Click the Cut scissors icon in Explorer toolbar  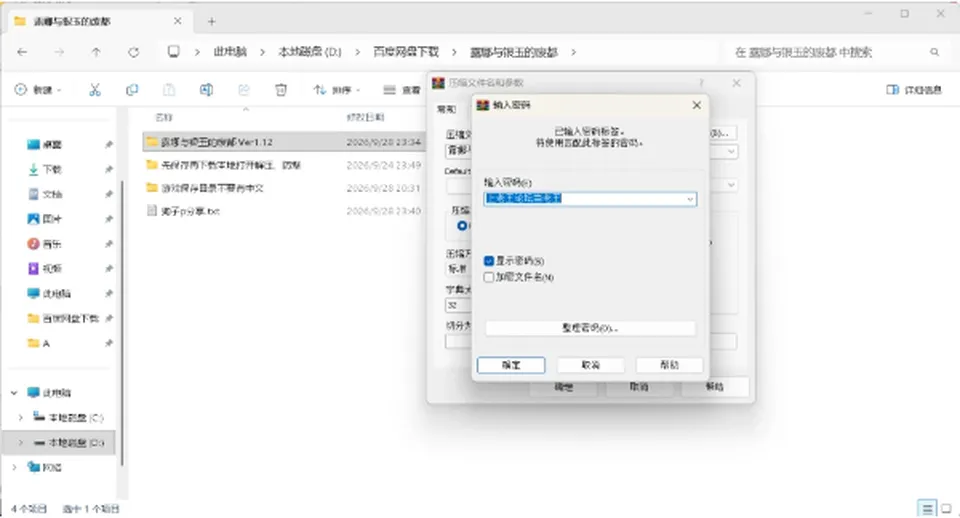click(x=95, y=90)
